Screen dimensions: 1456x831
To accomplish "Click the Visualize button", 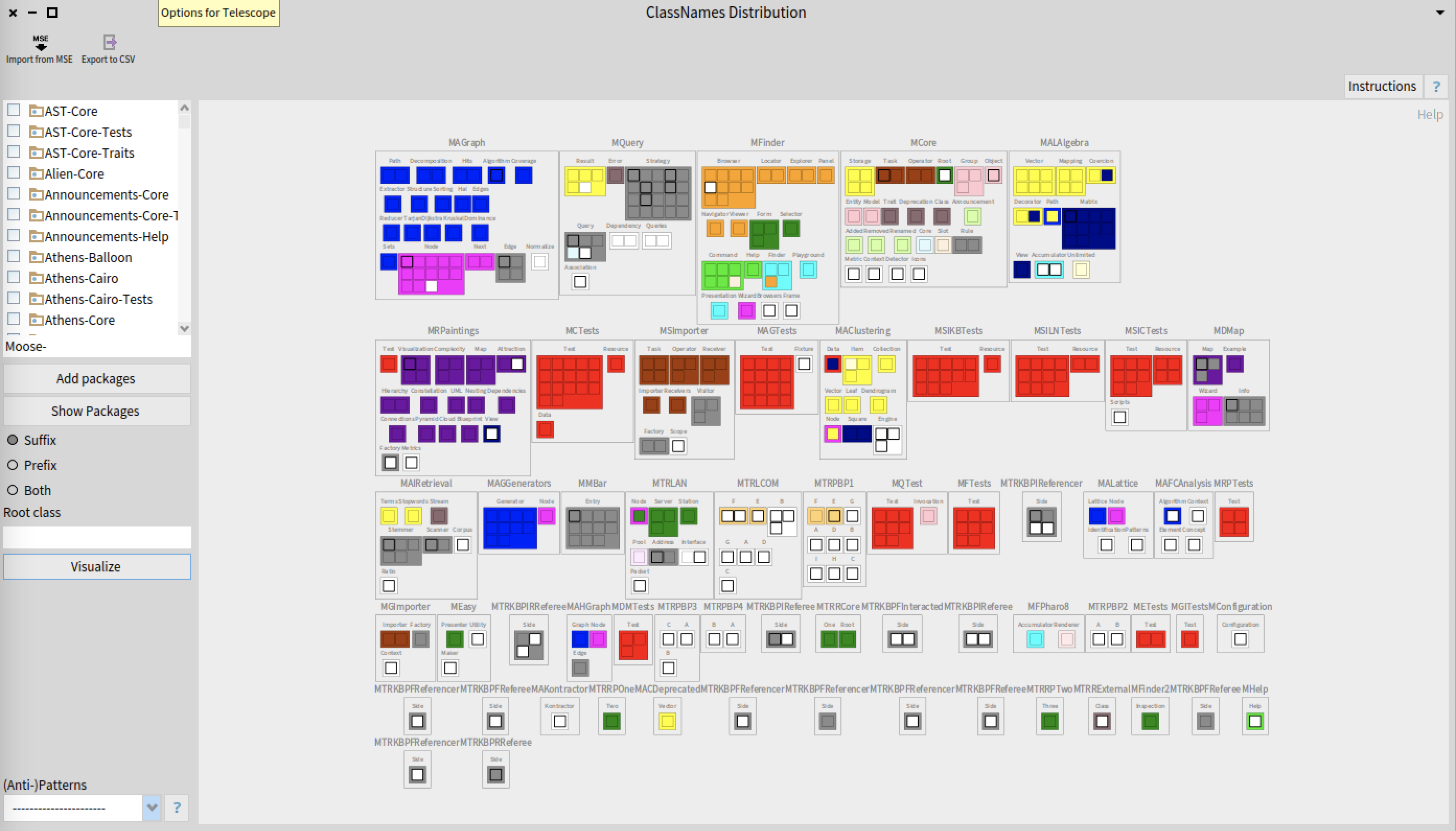I will tap(97, 566).
